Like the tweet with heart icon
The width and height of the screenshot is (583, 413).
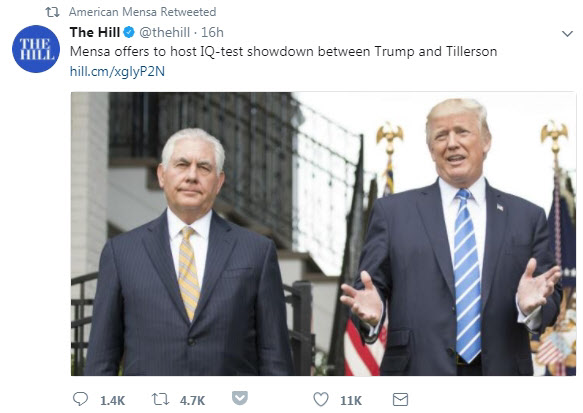321,400
